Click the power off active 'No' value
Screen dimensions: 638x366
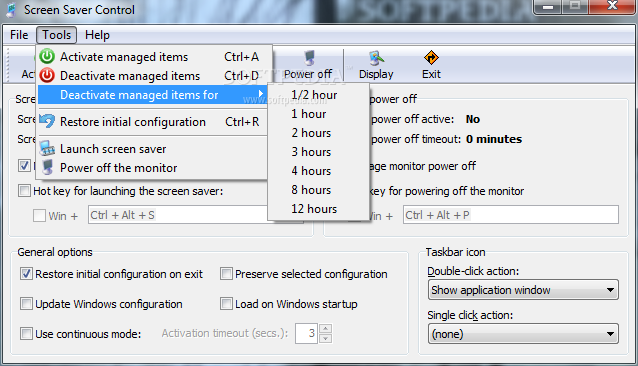point(473,119)
